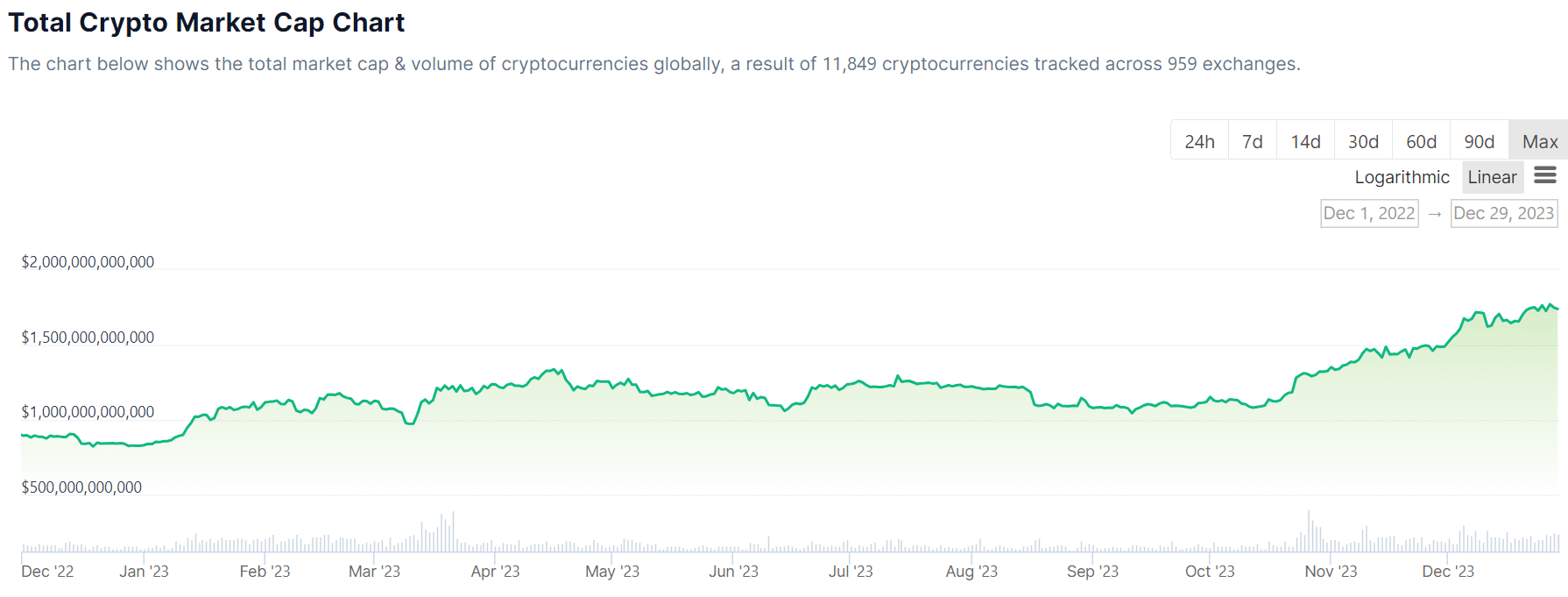Open the start date field showing Dec 1, 2022
1568x597 pixels.
(x=1368, y=212)
